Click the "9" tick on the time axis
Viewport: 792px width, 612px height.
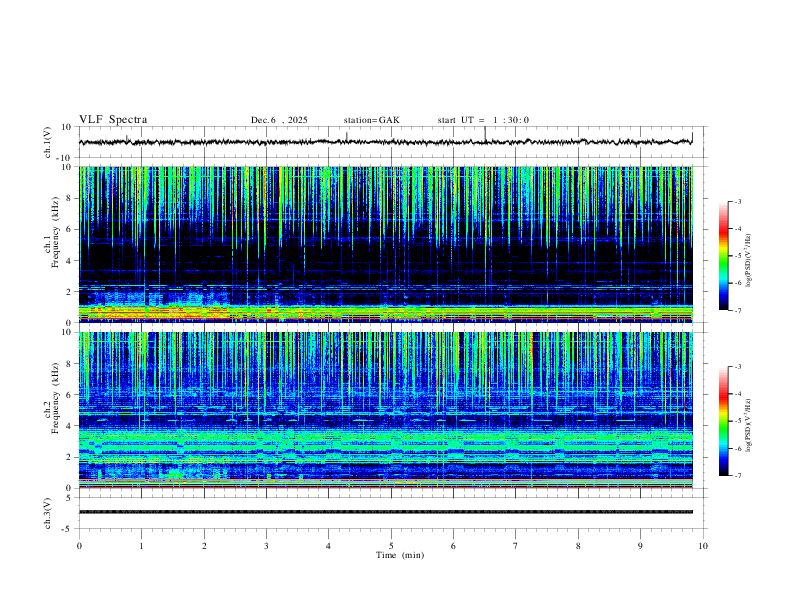pyautogui.click(x=640, y=546)
